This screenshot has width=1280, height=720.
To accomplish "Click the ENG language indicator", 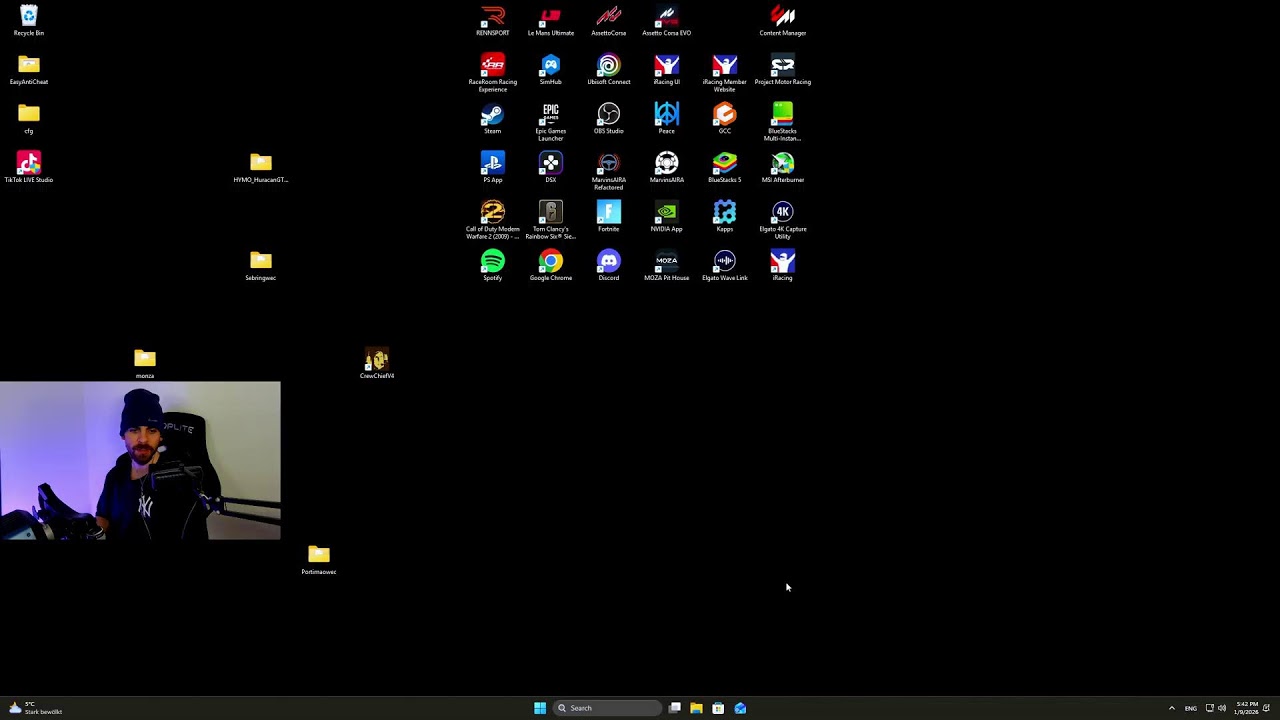I will 1190,708.
